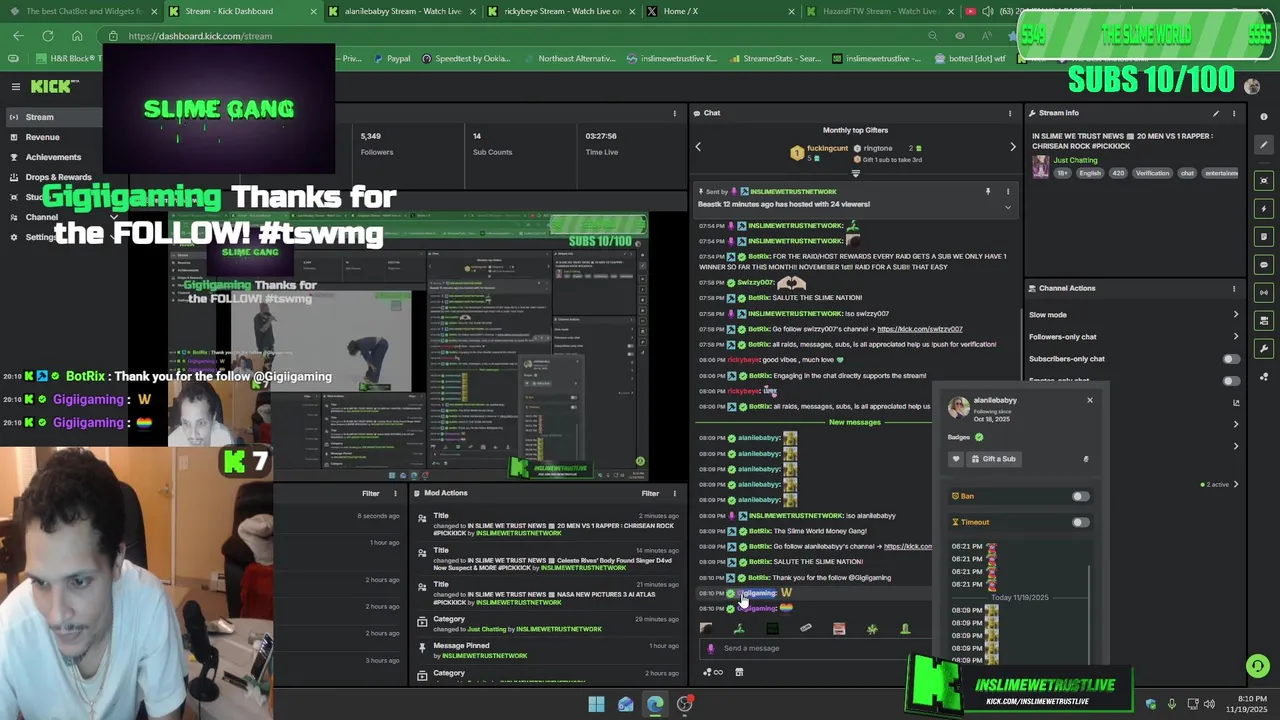Image resolution: width=1280 pixels, height=720 pixels.
Task: Open the stats panel kebab menu
Action: (x=674, y=113)
